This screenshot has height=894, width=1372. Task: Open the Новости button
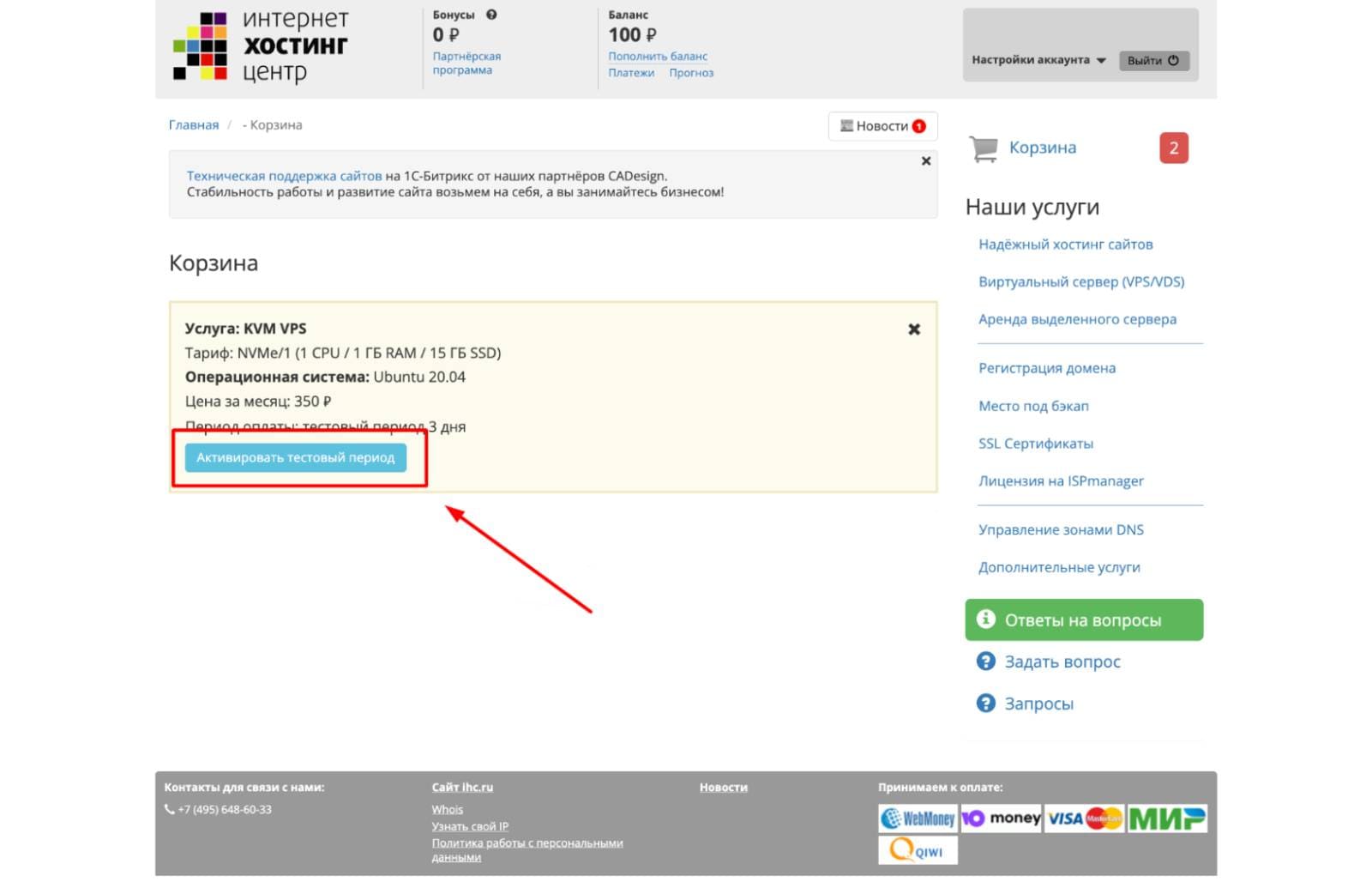pos(882,126)
